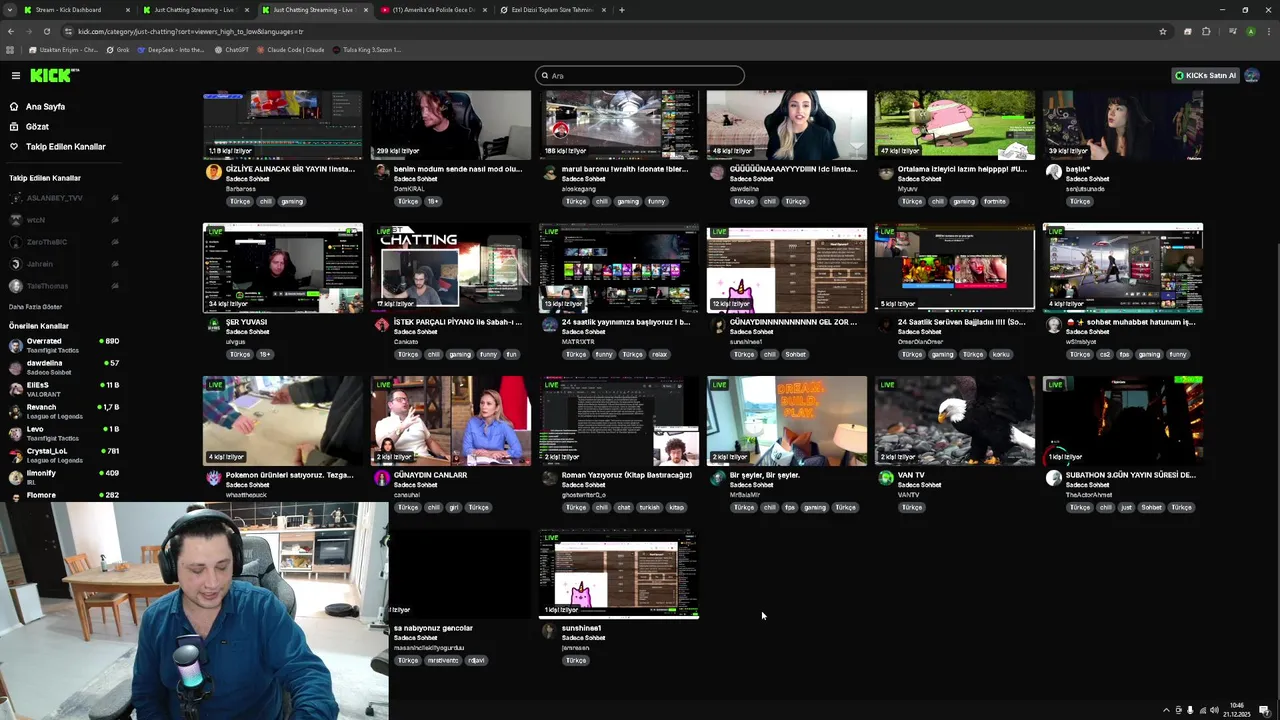
Task: Open followed channel ZeroTheBIC
Action: point(47,242)
